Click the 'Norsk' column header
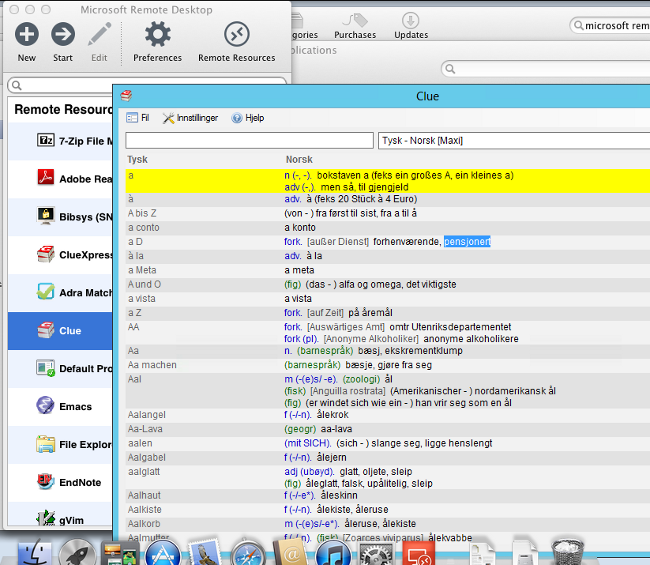 pos(299,159)
